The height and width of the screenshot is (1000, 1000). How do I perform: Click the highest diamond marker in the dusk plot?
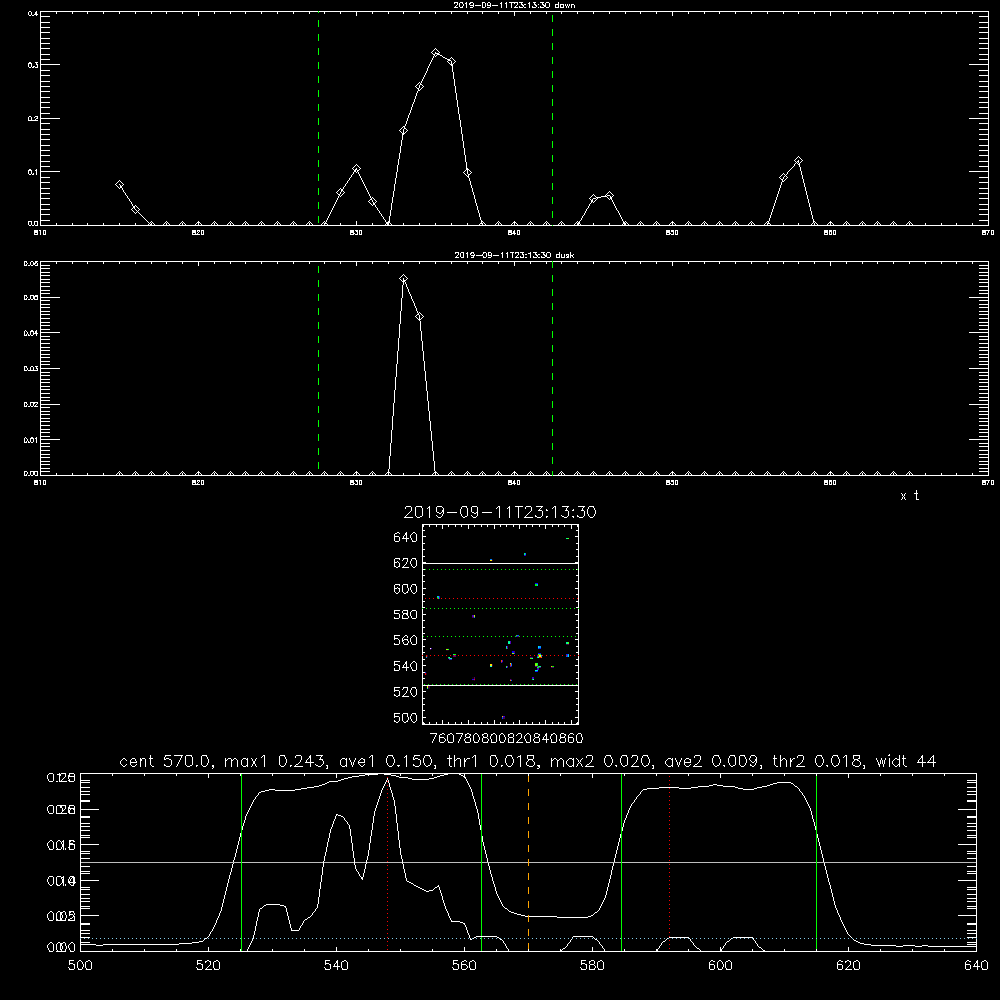click(403, 279)
